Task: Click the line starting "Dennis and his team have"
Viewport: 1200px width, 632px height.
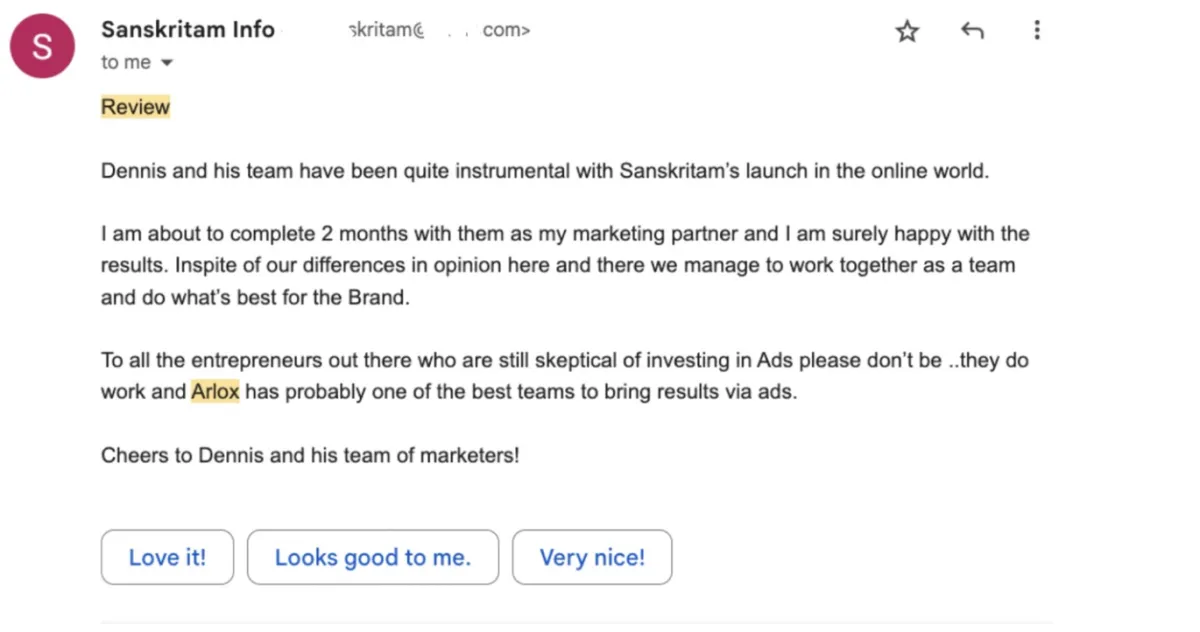Action: point(544,171)
